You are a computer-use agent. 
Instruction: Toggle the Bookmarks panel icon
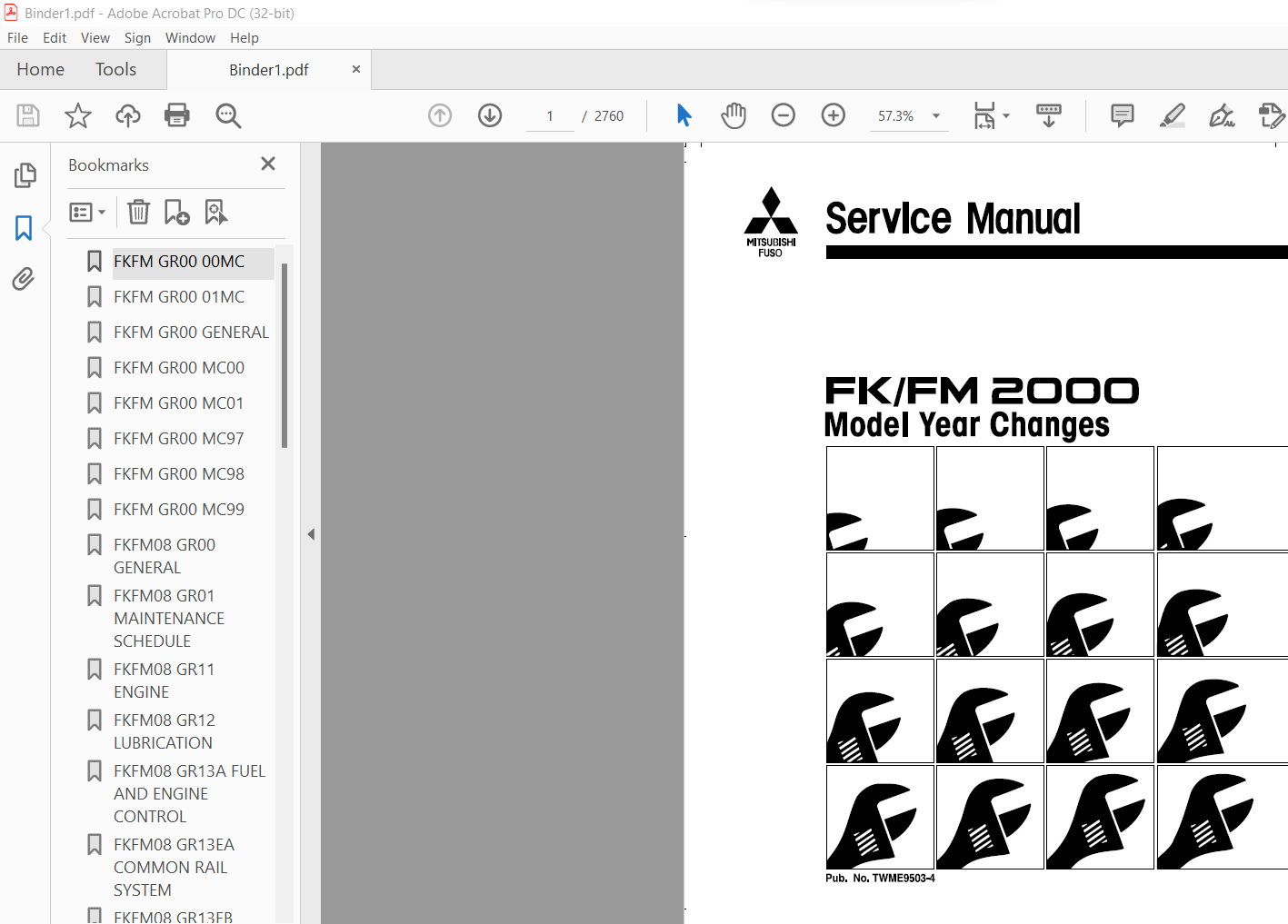pyautogui.click(x=24, y=227)
